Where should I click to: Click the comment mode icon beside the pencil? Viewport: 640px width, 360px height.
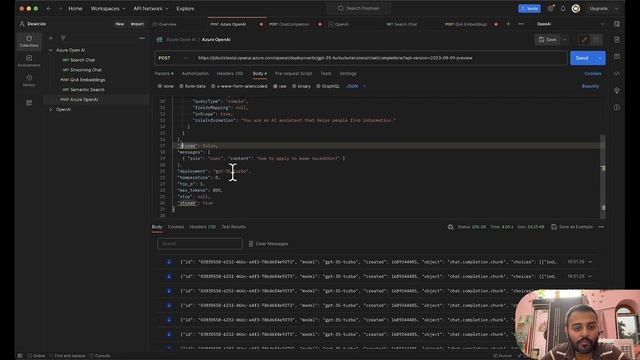[596, 40]
